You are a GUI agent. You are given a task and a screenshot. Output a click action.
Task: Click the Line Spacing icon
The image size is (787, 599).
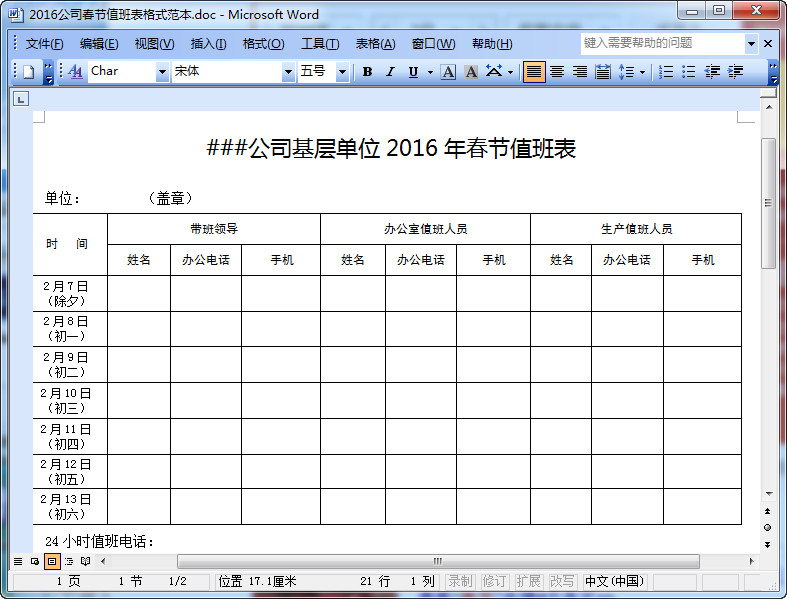pos(626,72)
